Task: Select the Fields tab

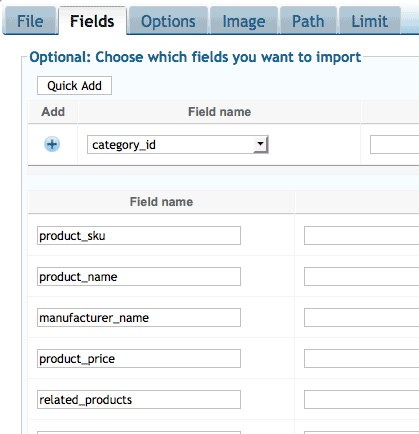Action: tap(92, 21)
